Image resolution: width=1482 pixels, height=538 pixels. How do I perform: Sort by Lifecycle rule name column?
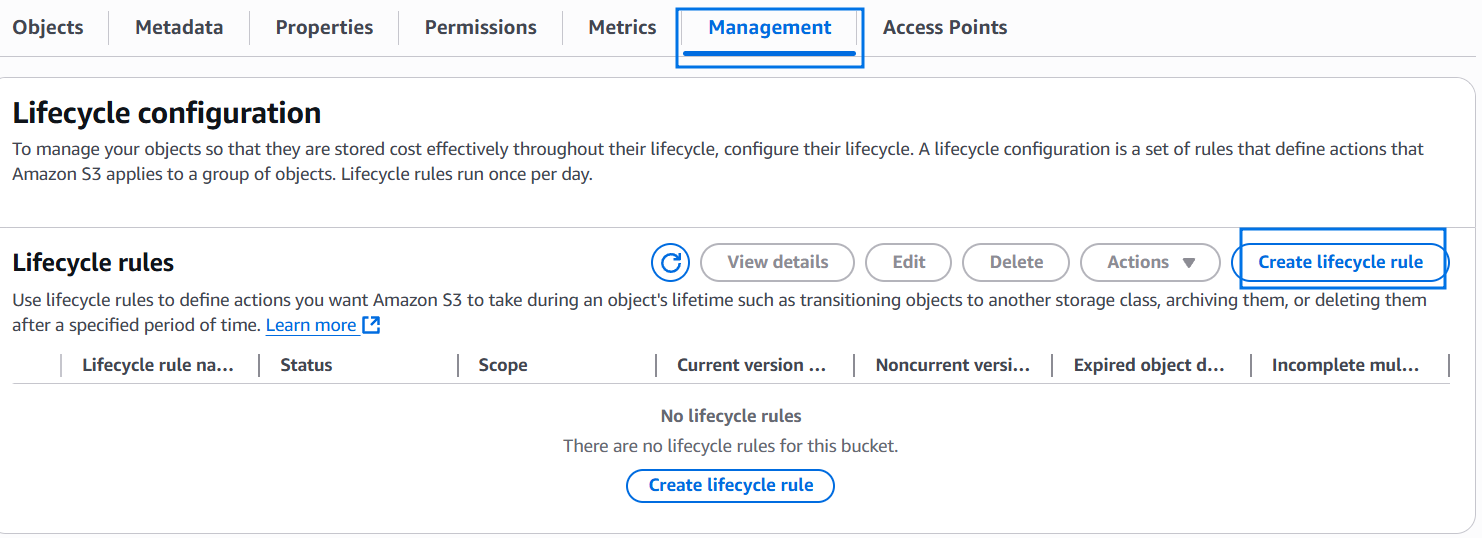pos(158,366)
